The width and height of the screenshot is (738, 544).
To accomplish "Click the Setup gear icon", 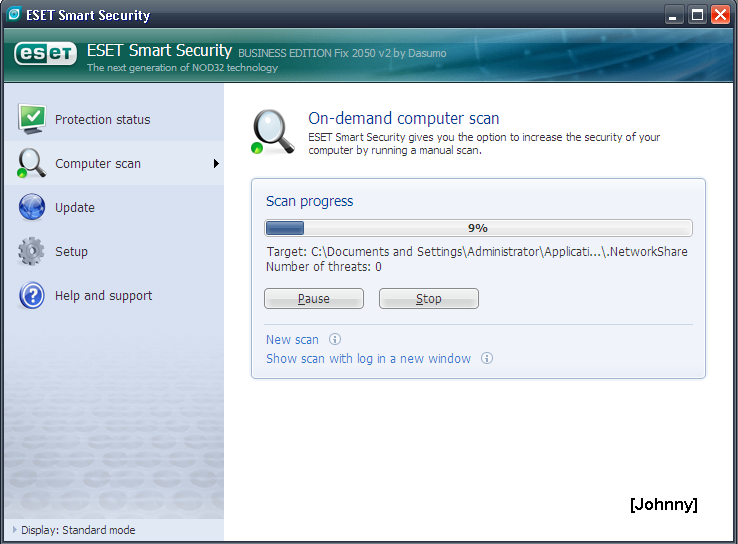I will 32,251.
